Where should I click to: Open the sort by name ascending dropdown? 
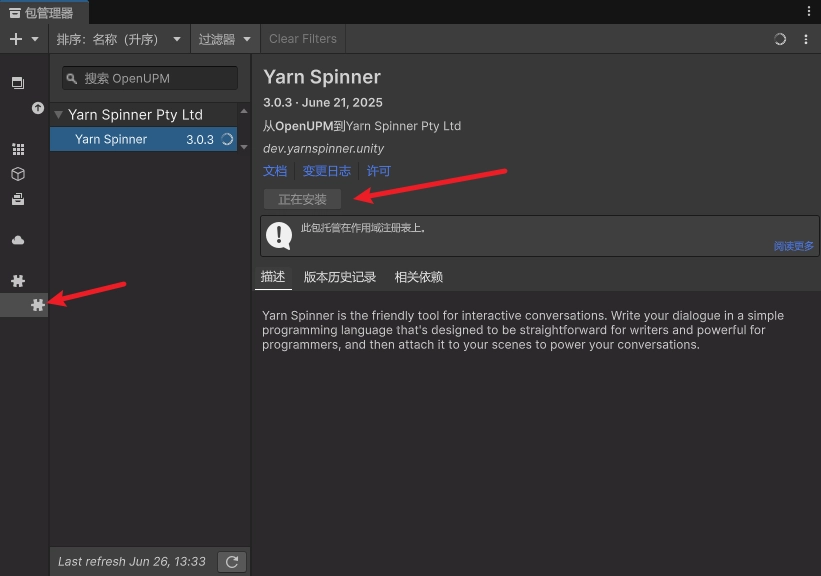[x=119, y=39]
